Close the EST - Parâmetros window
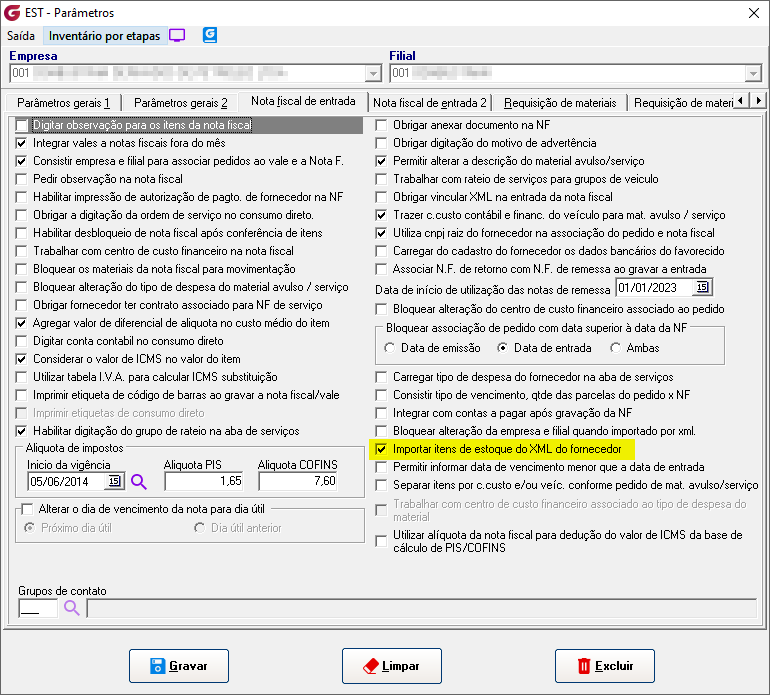Image resolution: width=770 pixels, height=695 pixels. click(x=753, y=13)
